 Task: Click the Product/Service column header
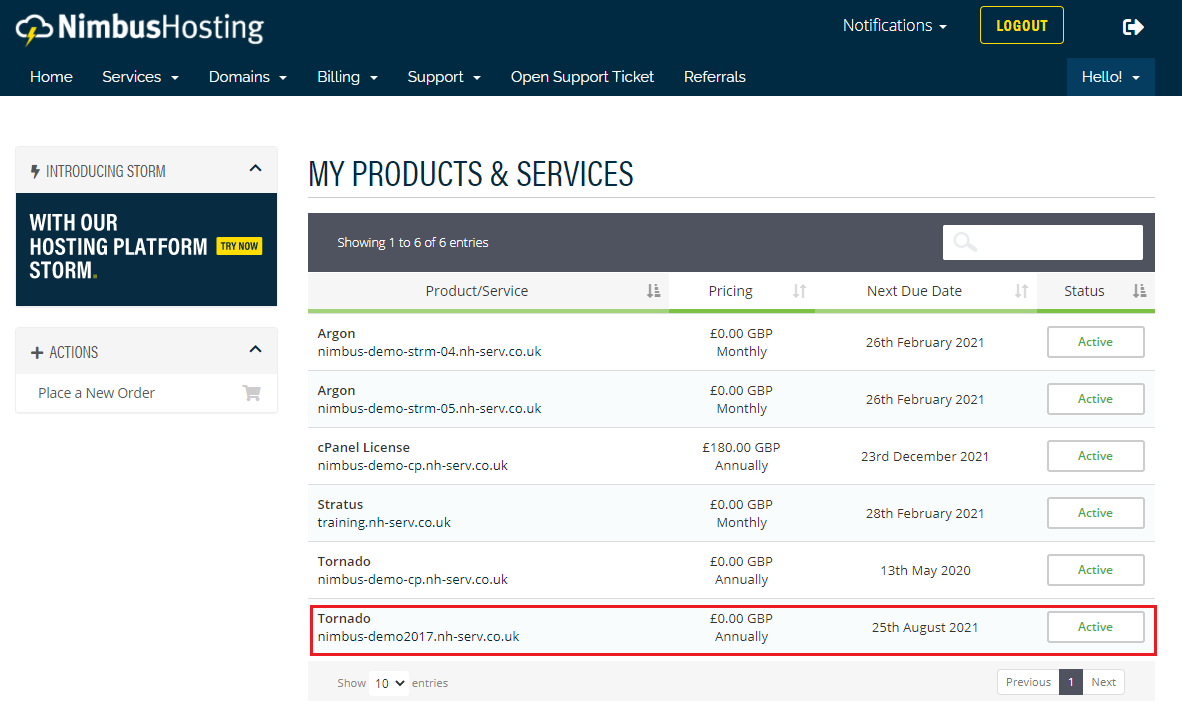[x=488, y=291]
